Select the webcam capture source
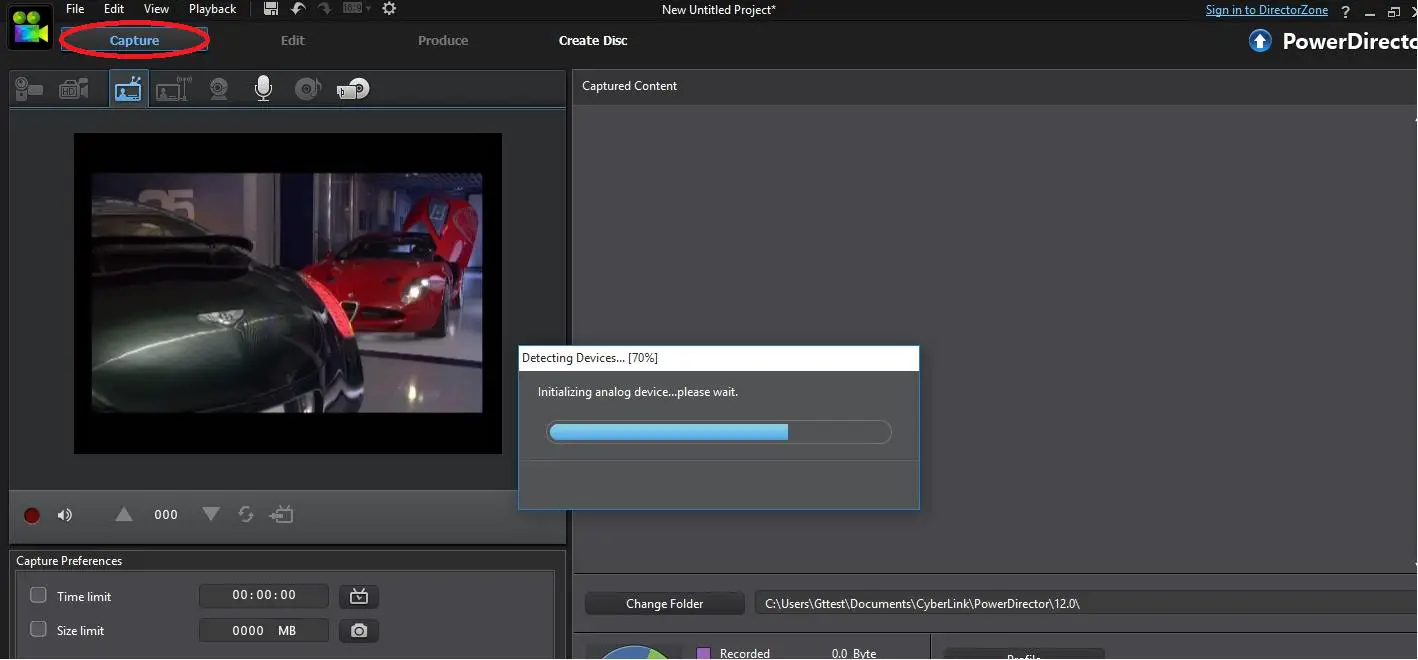 (218, 88)
